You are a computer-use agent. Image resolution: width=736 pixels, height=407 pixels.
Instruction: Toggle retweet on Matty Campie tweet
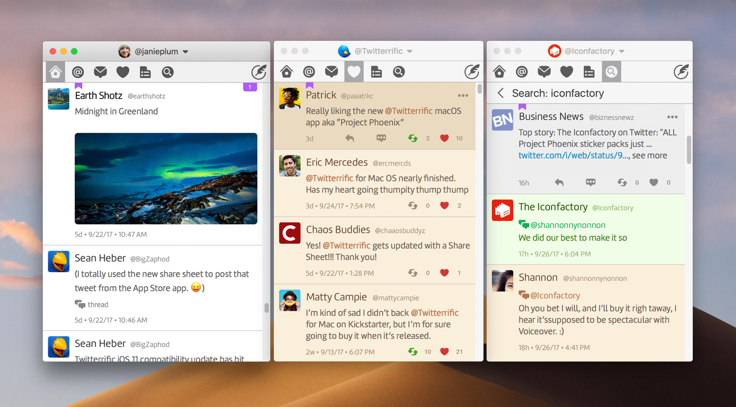tap(413, 352)
